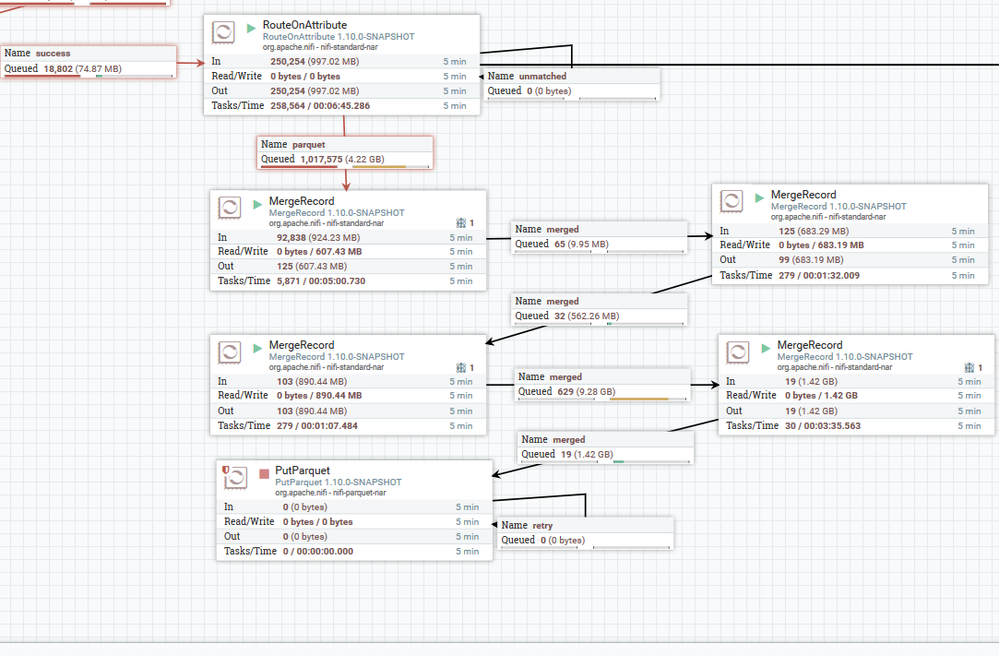Screen dimensions: 999x656
Task: Click PutParquet's red stopped status icon
Action: click(264, 474)
